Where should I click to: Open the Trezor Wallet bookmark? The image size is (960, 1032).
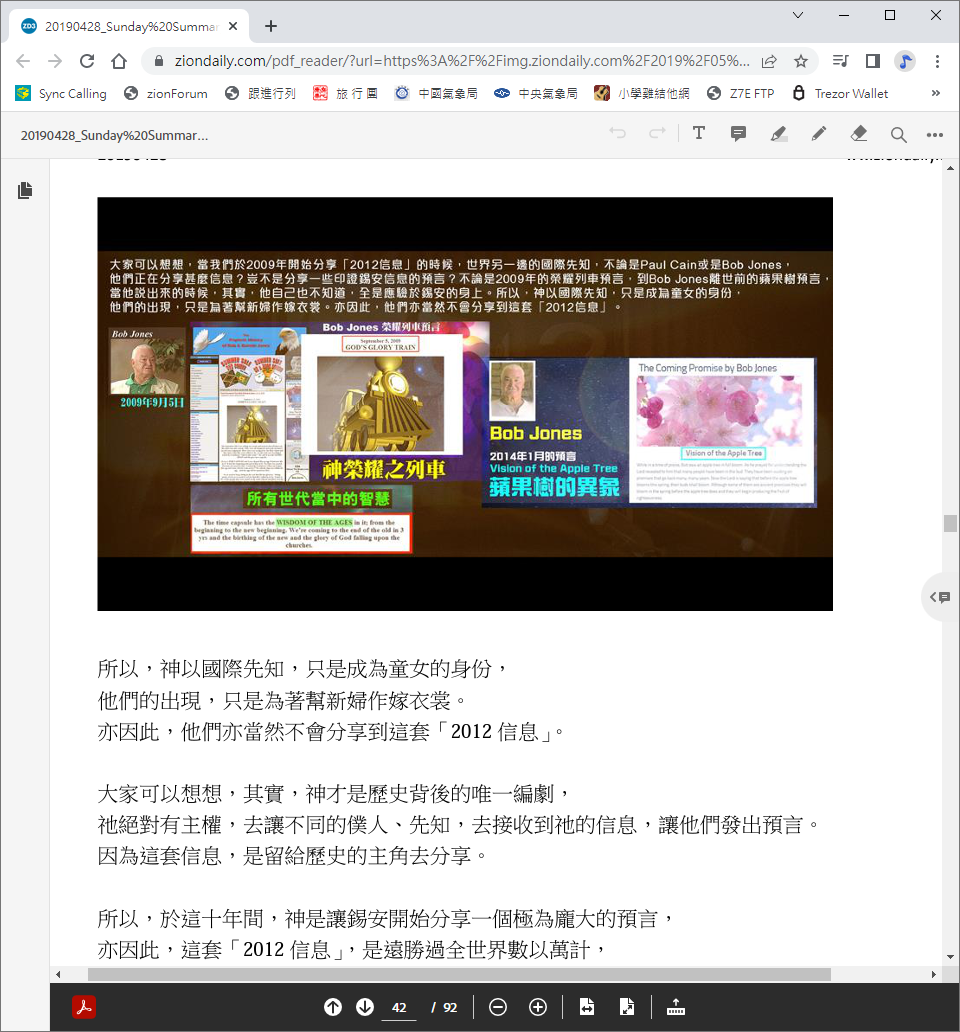(840, 93)
